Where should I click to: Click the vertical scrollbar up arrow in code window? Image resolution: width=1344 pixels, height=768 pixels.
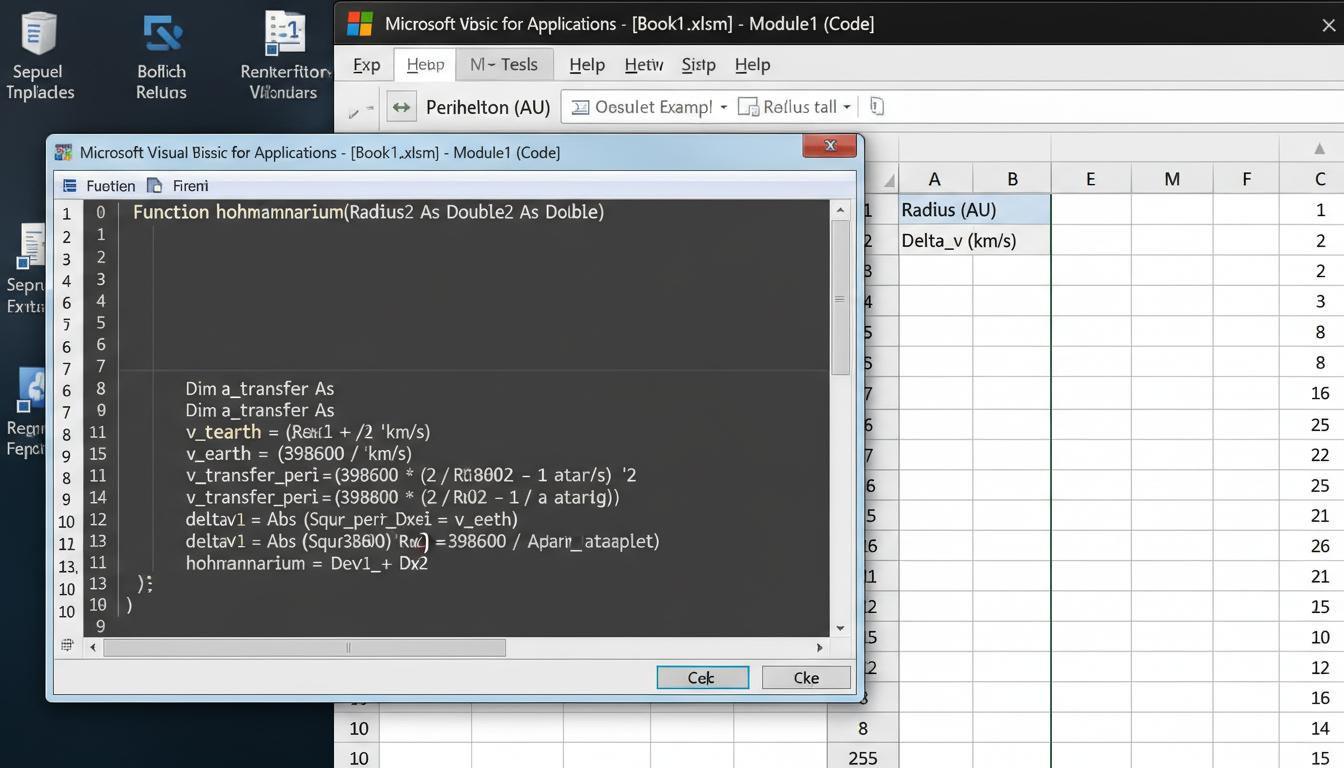(840, 210)
